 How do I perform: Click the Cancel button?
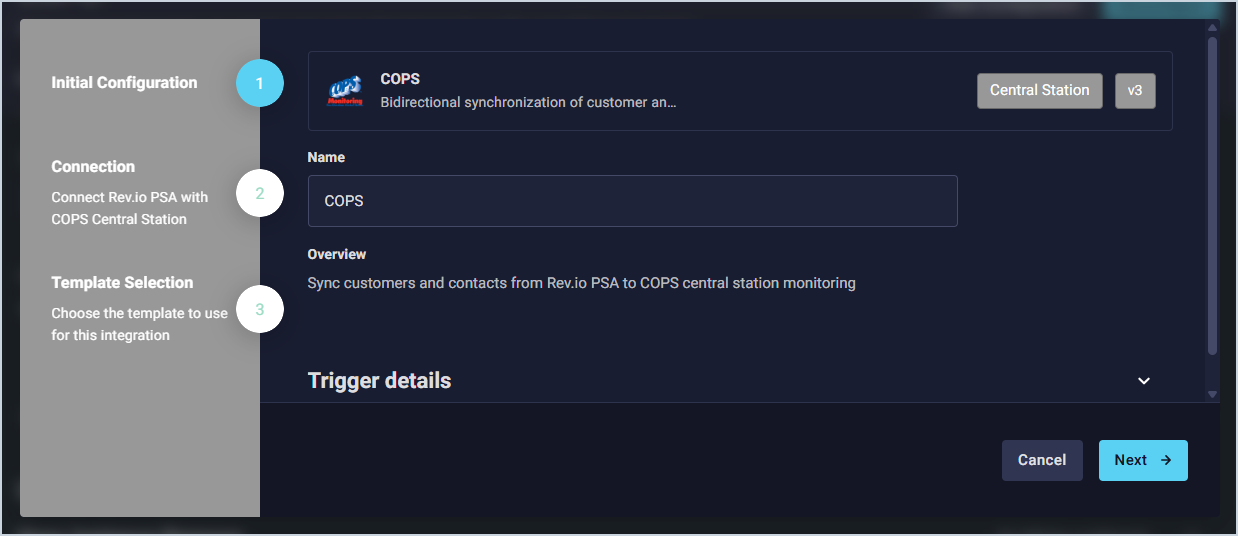[1042, 460]
